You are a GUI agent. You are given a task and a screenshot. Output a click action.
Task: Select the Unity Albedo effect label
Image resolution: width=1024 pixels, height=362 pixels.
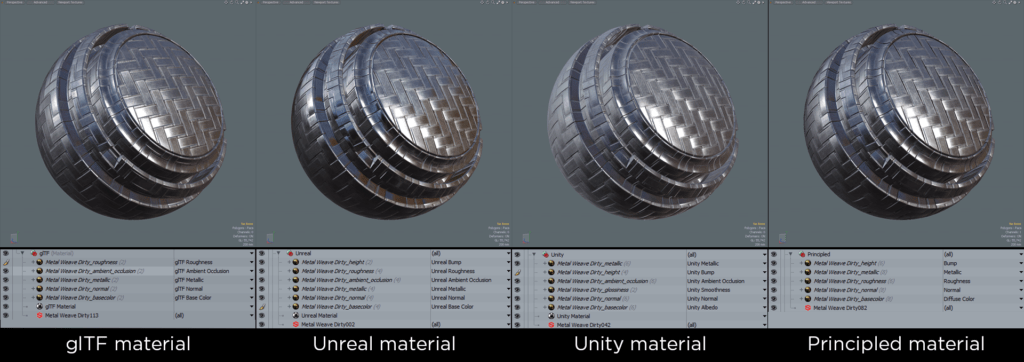(702, 307)
